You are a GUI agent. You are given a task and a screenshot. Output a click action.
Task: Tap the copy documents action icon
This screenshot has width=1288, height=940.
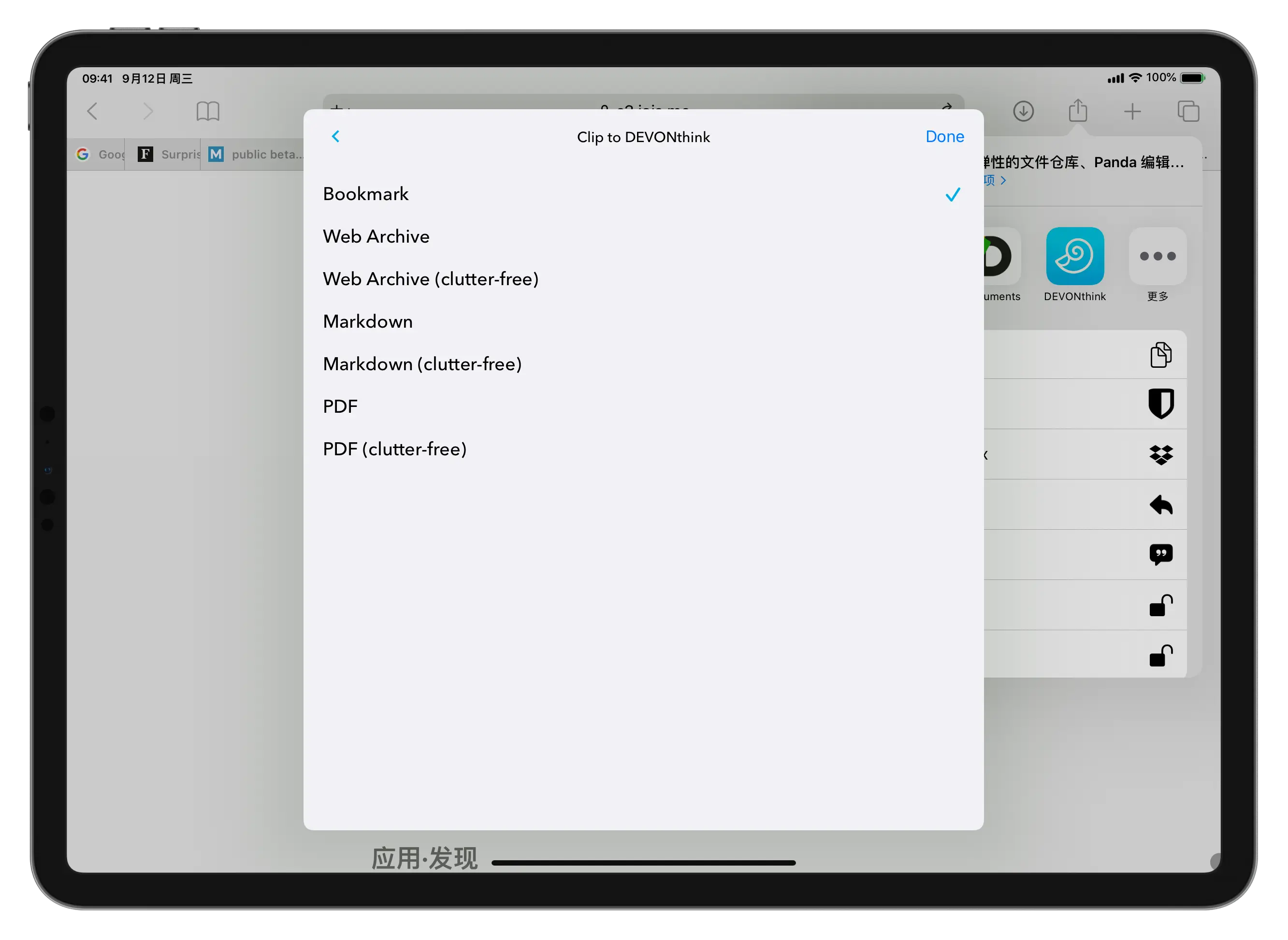[x=1160, y=354]
